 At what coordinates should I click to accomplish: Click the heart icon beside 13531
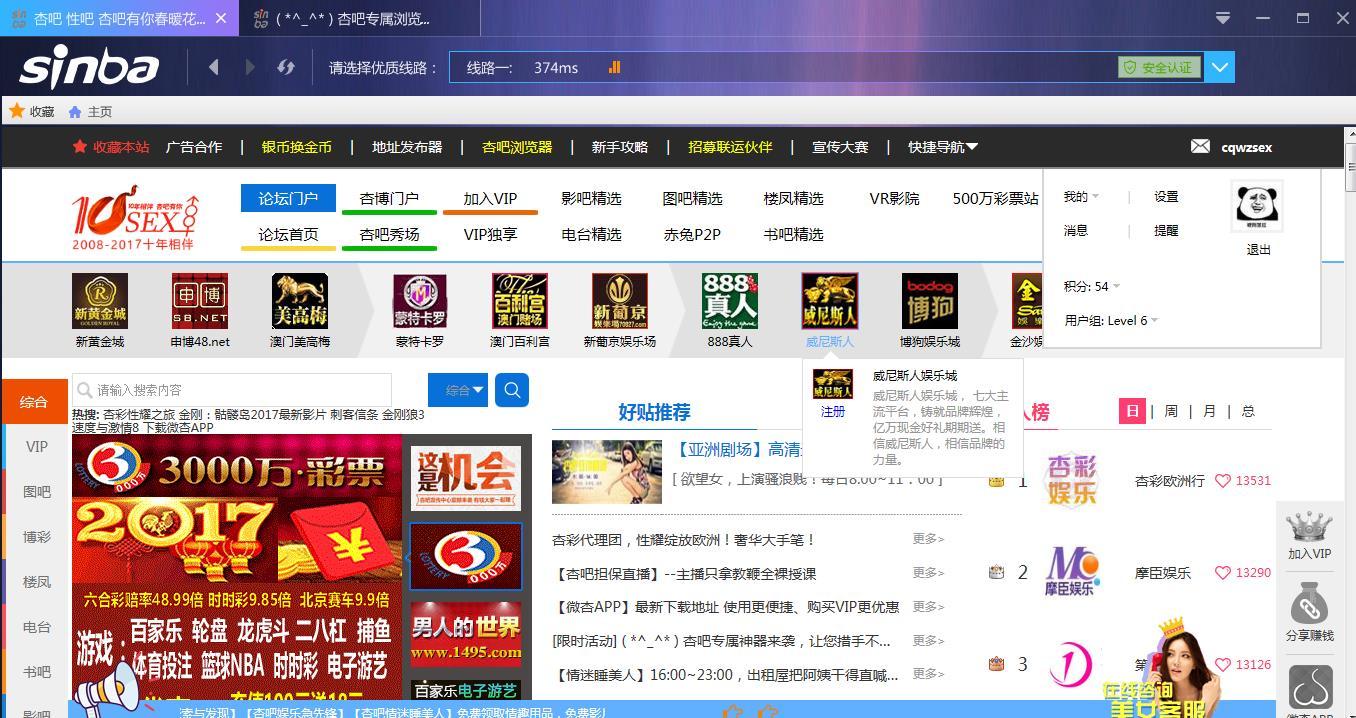(x=1222, y=480)
